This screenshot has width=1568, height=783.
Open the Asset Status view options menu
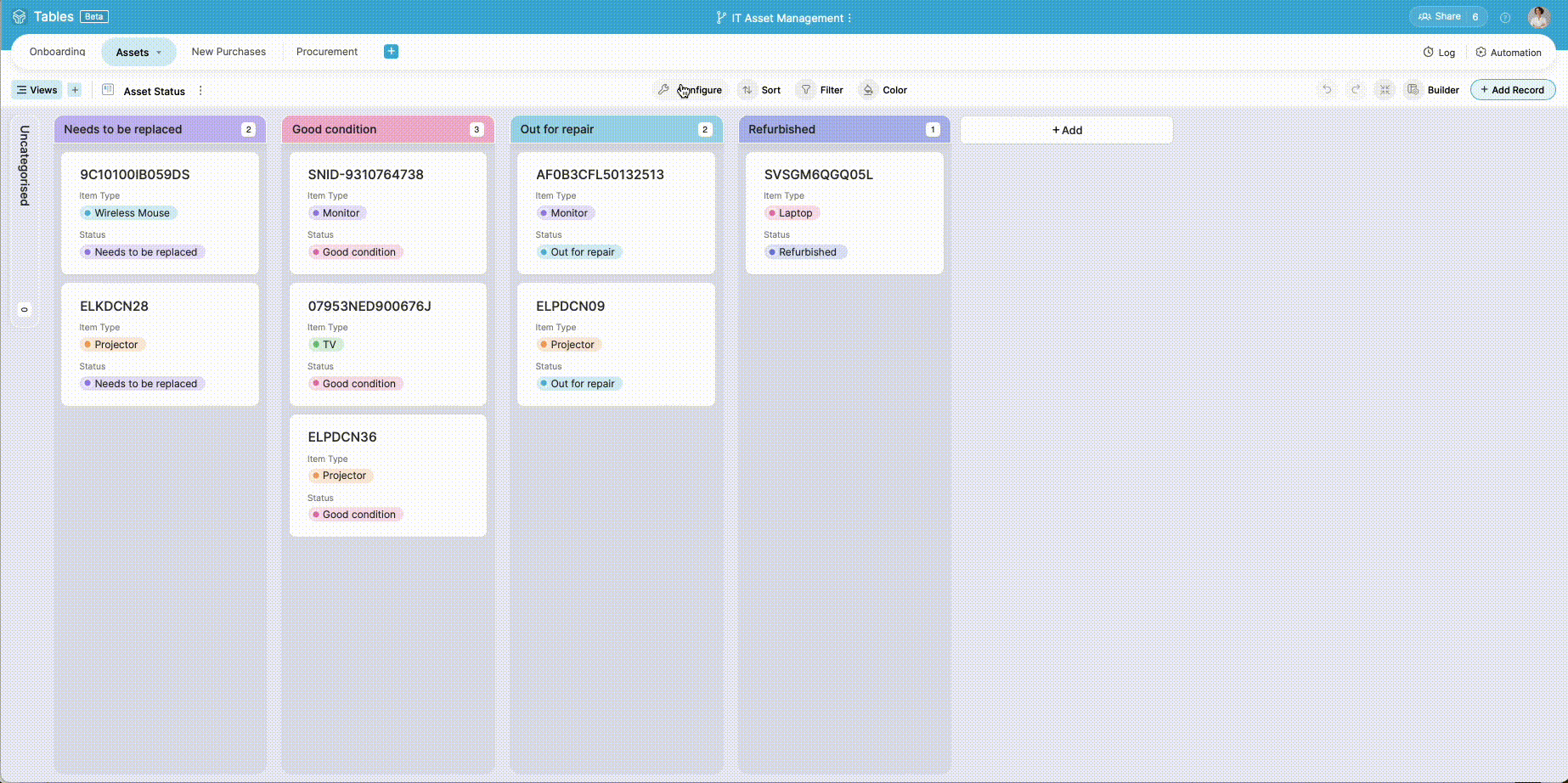[x=200, y=91]
